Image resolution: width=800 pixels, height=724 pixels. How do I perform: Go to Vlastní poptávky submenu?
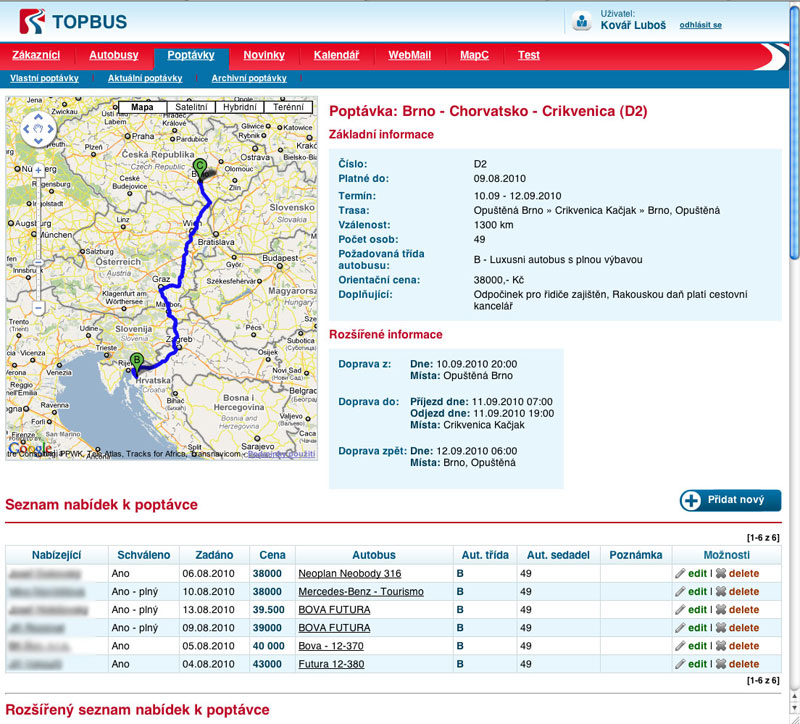(44, 78)
